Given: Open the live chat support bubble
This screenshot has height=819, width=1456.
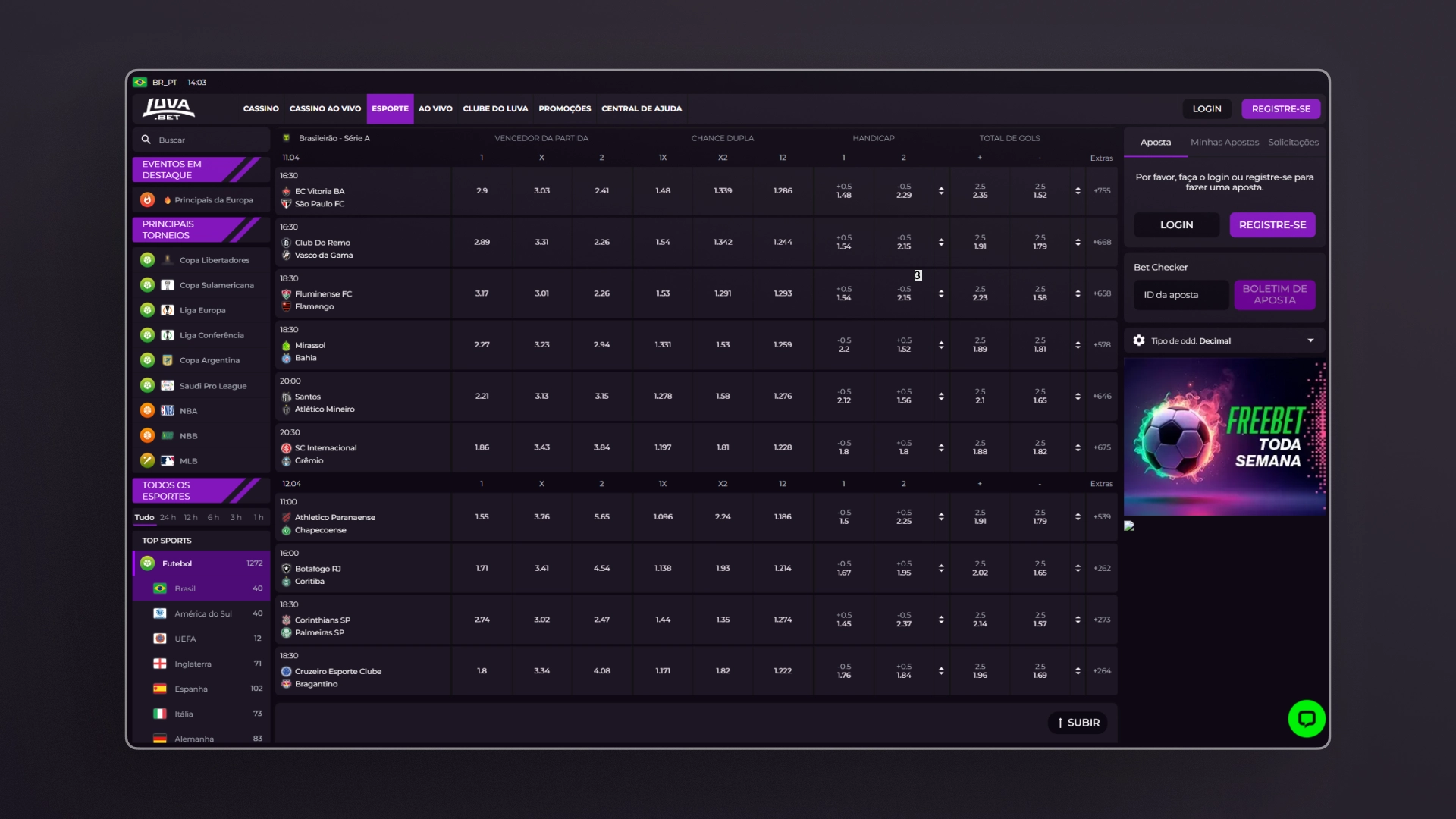Looking at the screenshot, I should [1307, 718].
